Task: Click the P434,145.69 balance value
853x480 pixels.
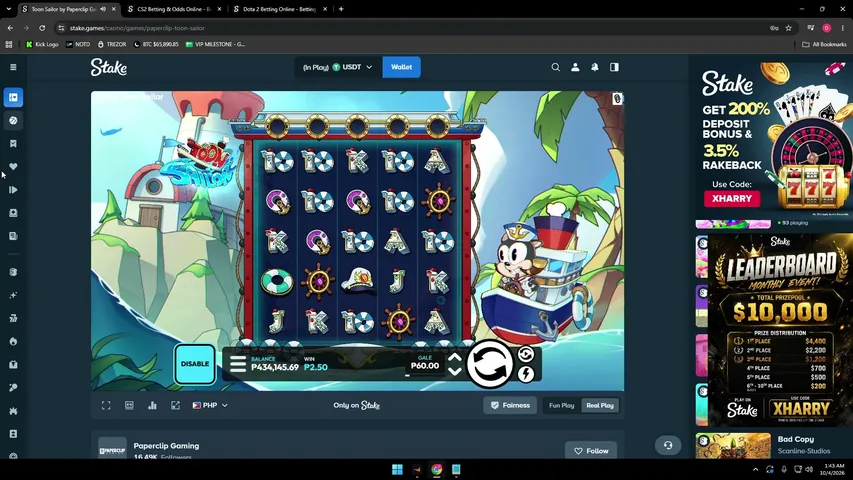Action: 275,367
